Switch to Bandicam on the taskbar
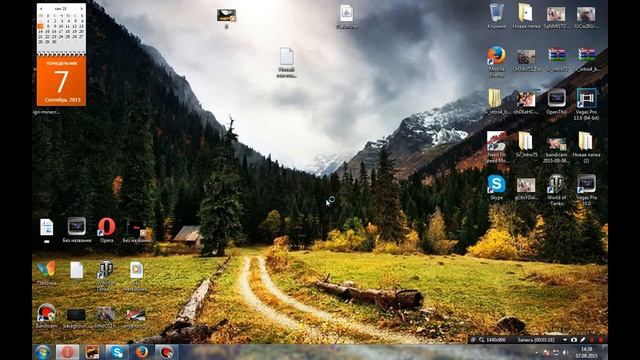 pos(166,352)
